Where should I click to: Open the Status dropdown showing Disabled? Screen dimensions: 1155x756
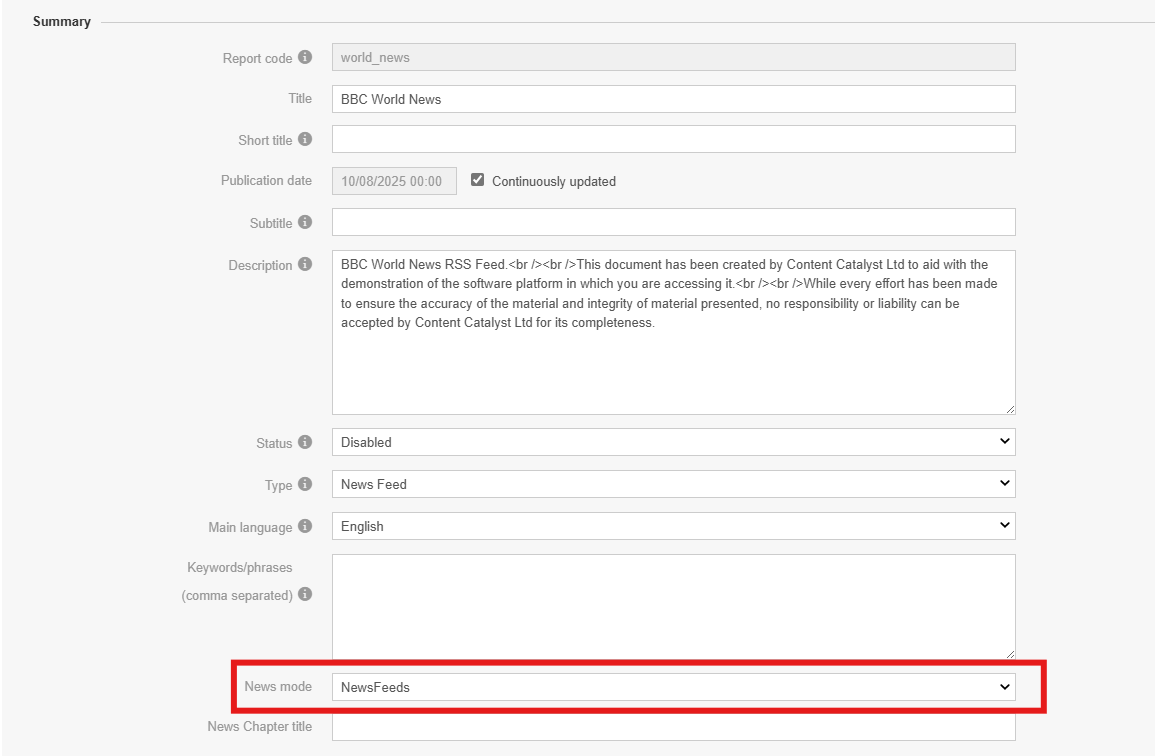pyautogui.click(x=673, y=442)
